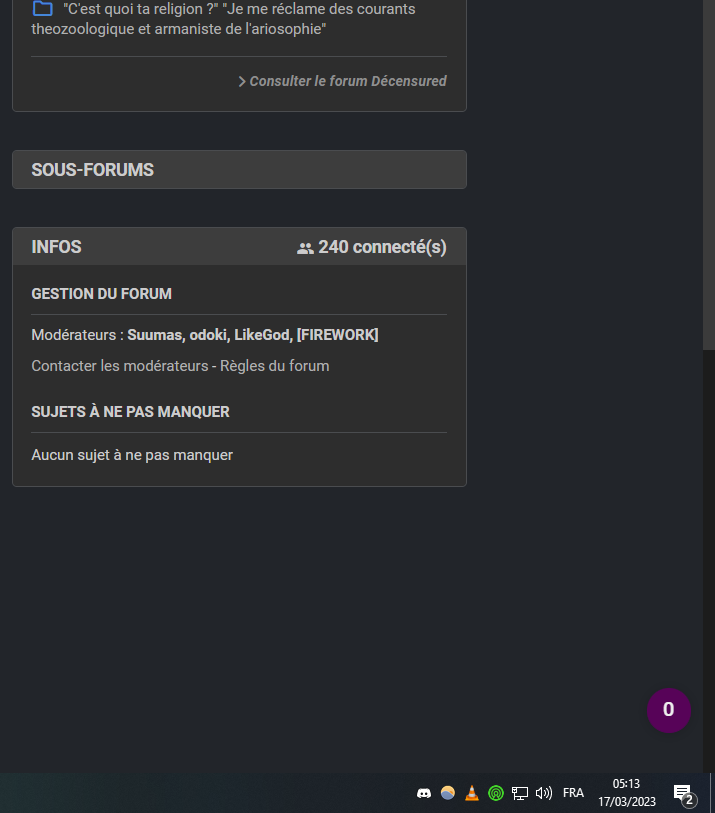Click the volume speaker tray icon
The width and height of the screenshot is (715, 813).
click(544, 793)
